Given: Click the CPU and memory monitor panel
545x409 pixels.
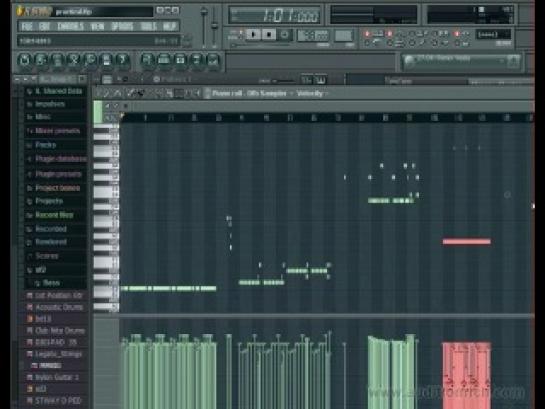Looking at the screenshot, I should click(471, 15).
